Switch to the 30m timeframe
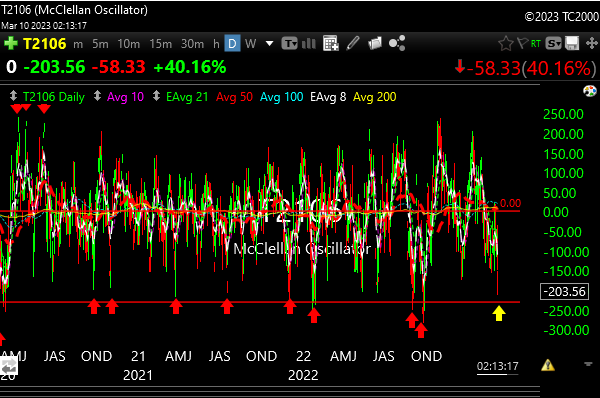The image size is (600, 398). [x=192, y=44]
